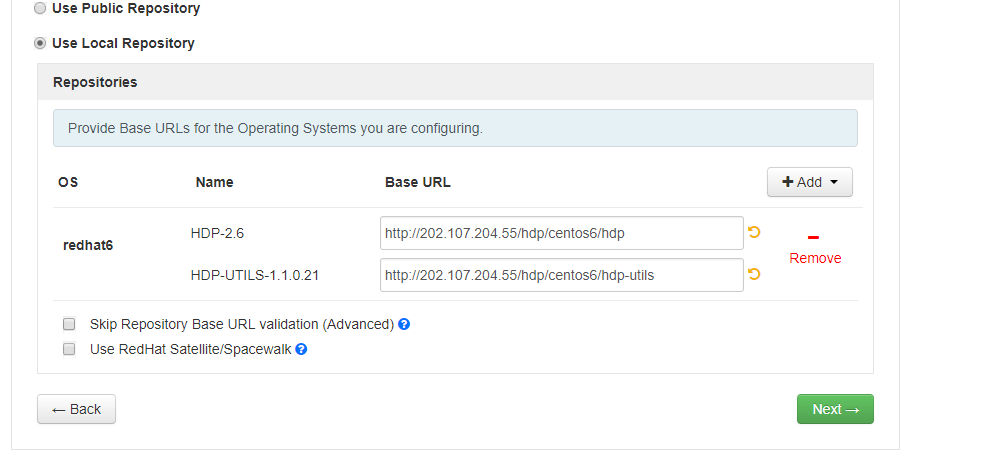996x476 pixels.
Task: Click the red Remove link for redhat6
Action: coord(815,258)
